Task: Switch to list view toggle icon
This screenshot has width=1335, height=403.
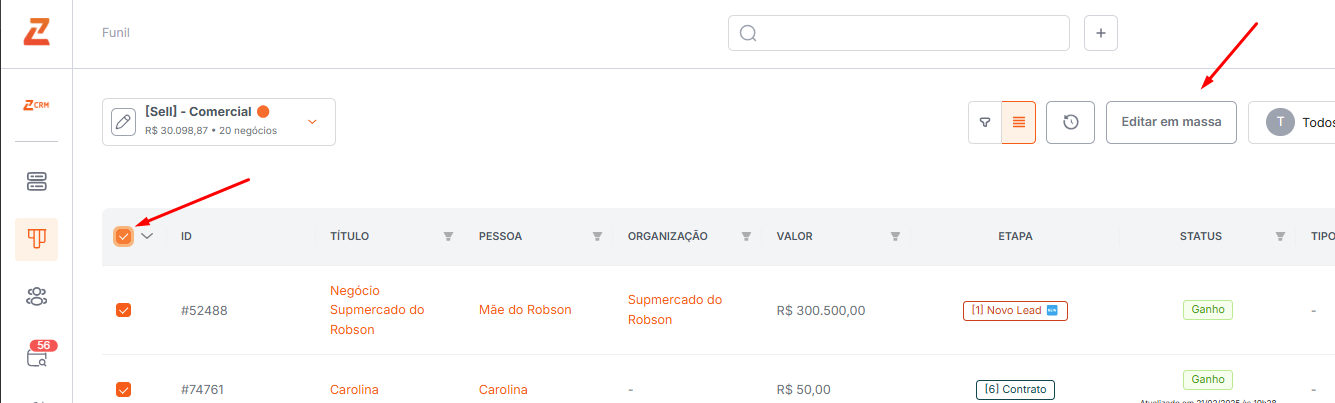Action: (x=1018, y=122)
